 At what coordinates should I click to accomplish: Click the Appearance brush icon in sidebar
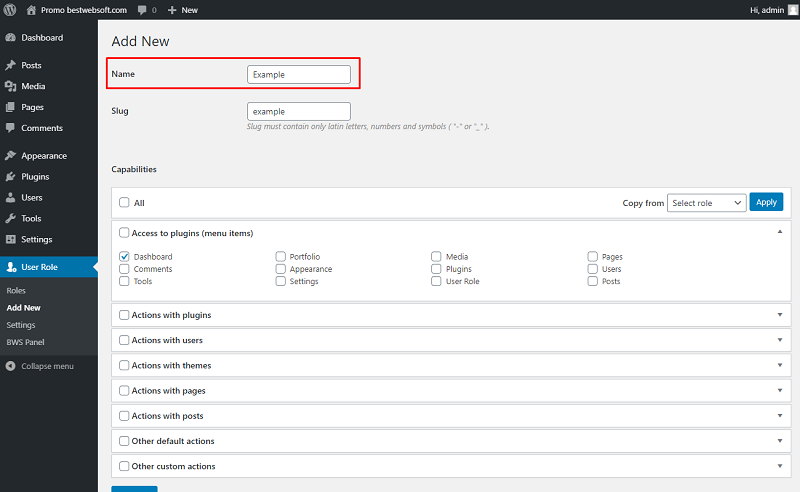pos(10,156)
